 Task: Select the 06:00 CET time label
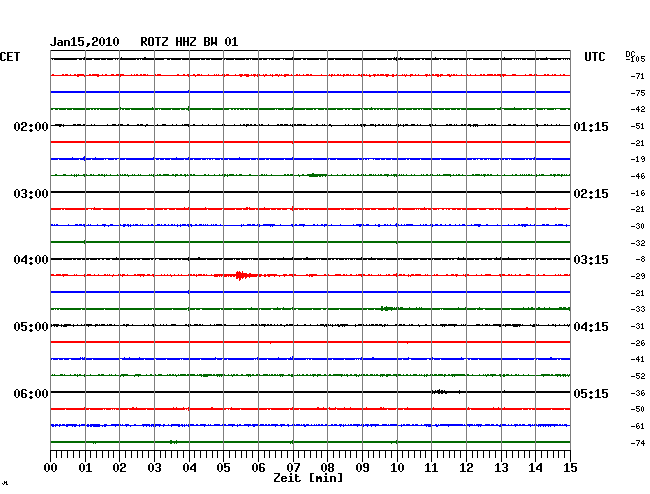click(31, 393)
